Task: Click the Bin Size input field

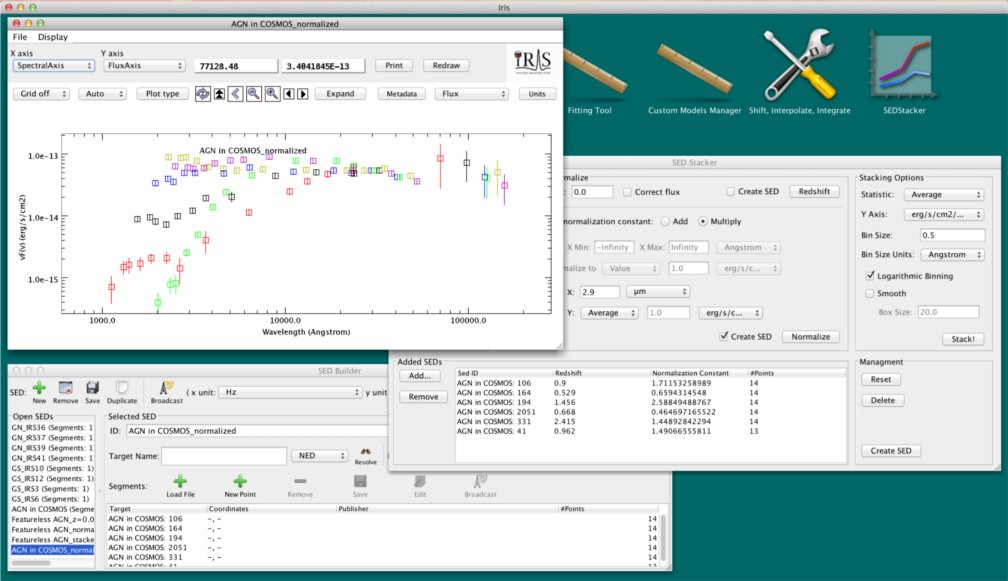Action: (x=953, y=235)
